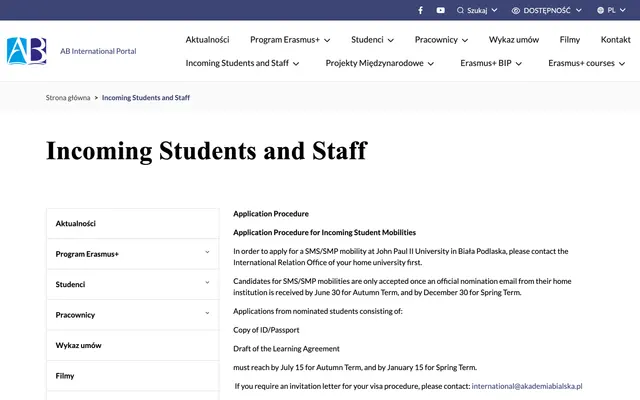Expand the Erasmus+ courses menu

coord(587,63)
